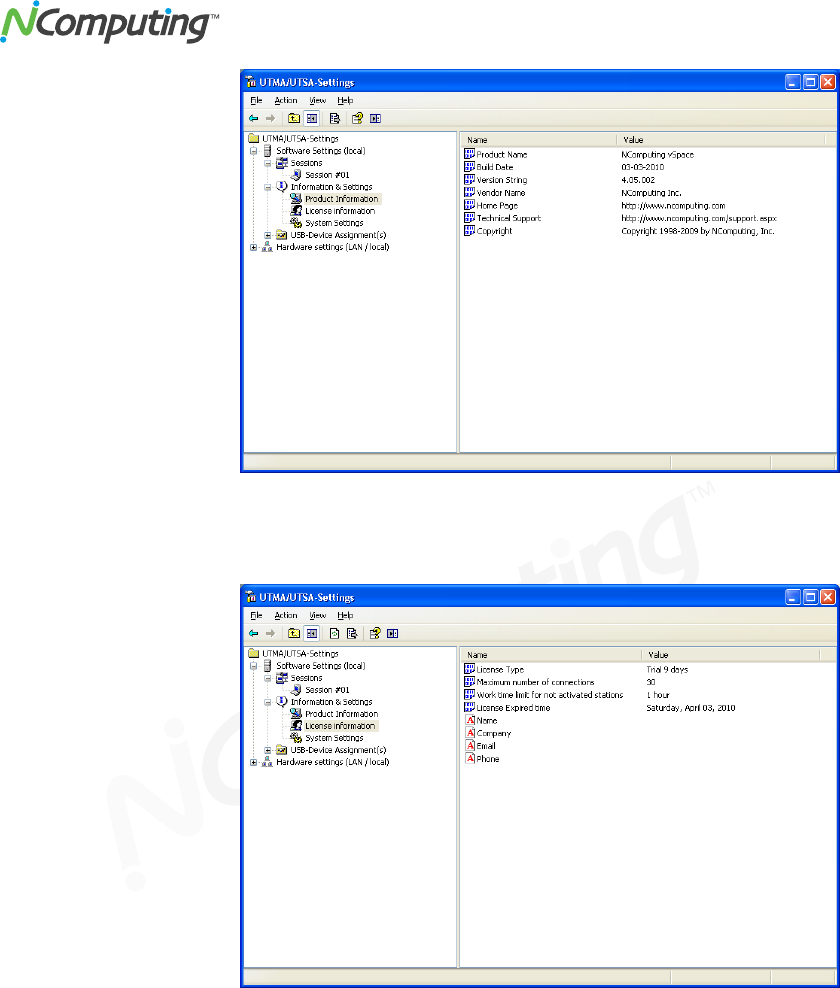Image resolution: width=840 pixels, height=988 pixels.
Task: Toggle console tree icon in Build Date window
Action: (312, 118)
